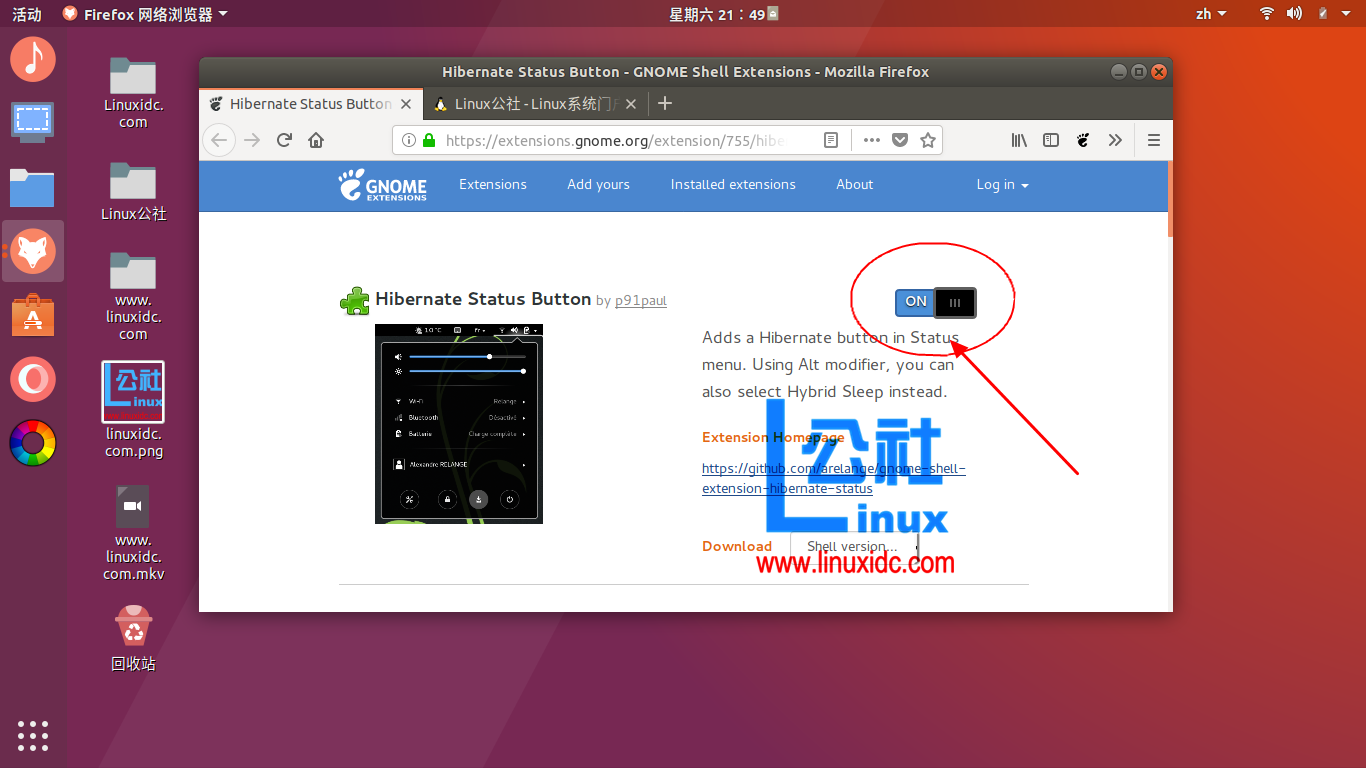Image resolution: width=1366 pixels, height=768 pixels.
Task: Bookmark this page with the star
Action: pyautogui.click(x=928, y=141)
